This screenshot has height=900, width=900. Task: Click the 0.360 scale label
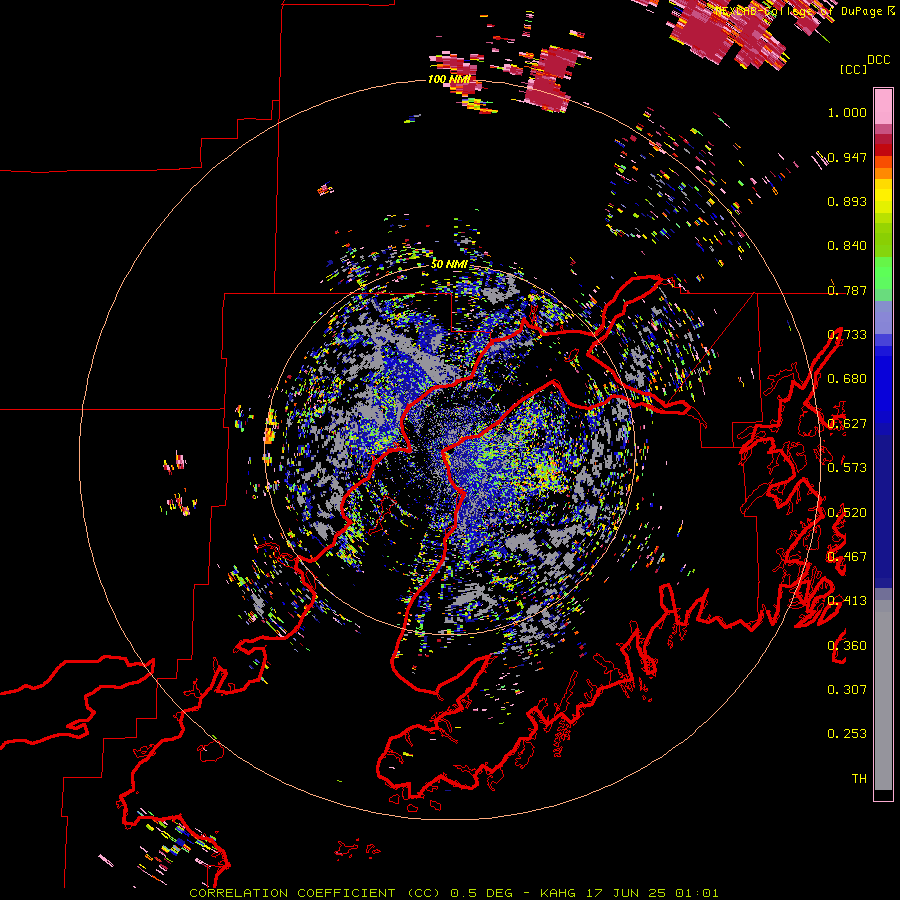pos(847,646)
